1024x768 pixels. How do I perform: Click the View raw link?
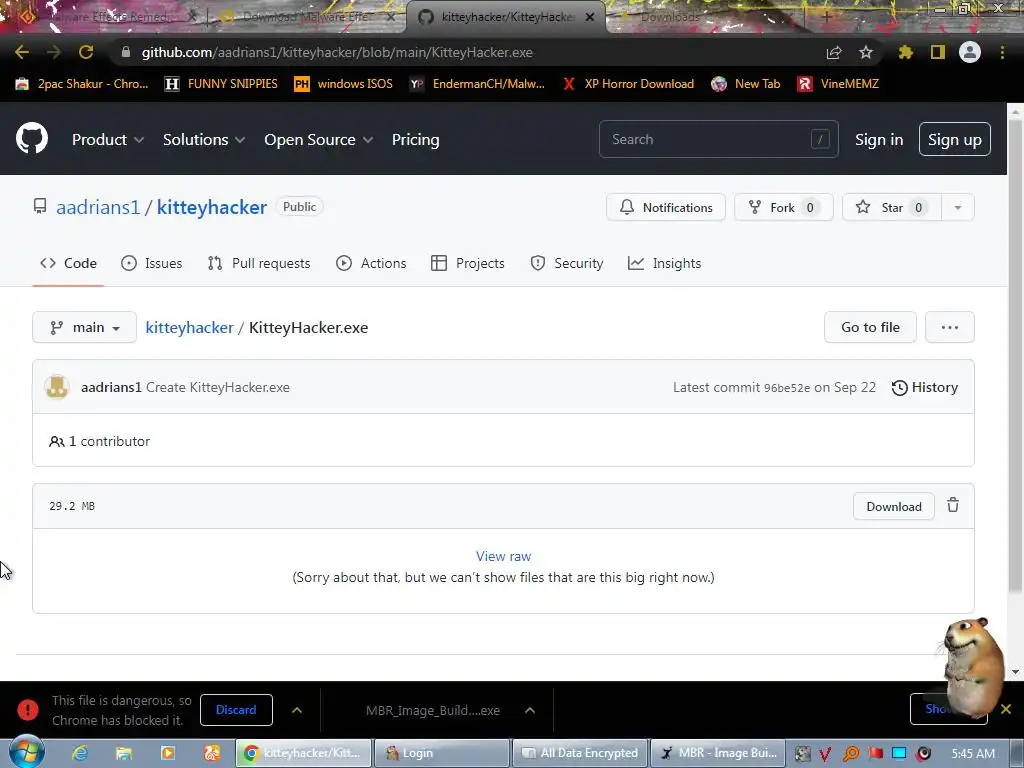click(504, 556)
